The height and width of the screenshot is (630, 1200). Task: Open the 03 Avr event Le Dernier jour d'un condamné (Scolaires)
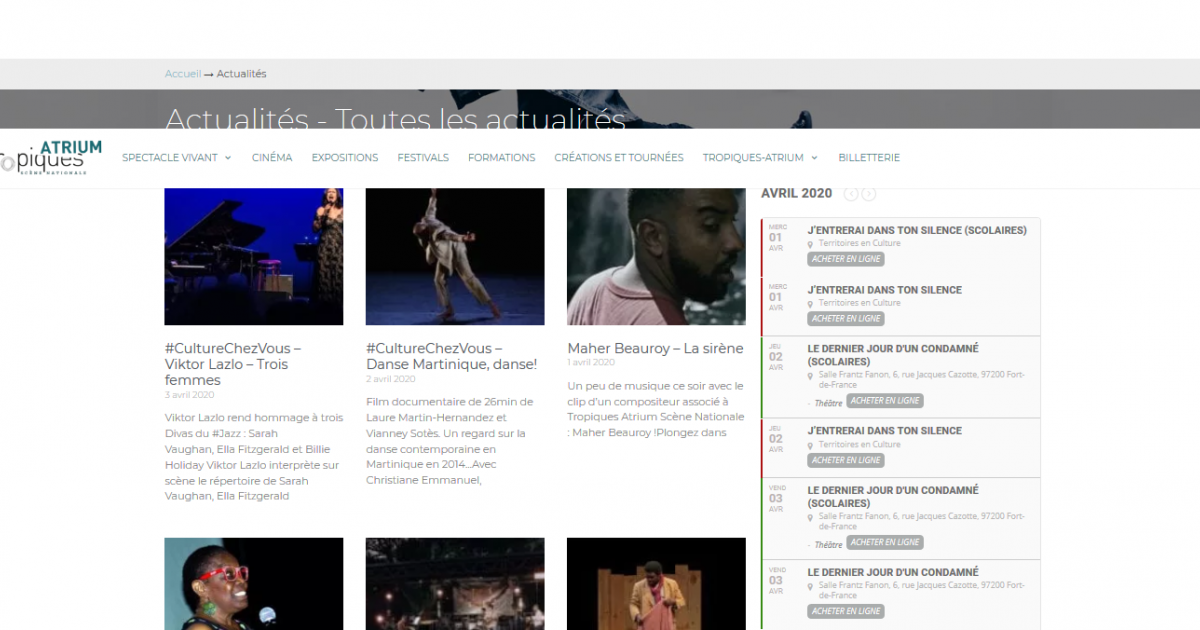point(893,496)
